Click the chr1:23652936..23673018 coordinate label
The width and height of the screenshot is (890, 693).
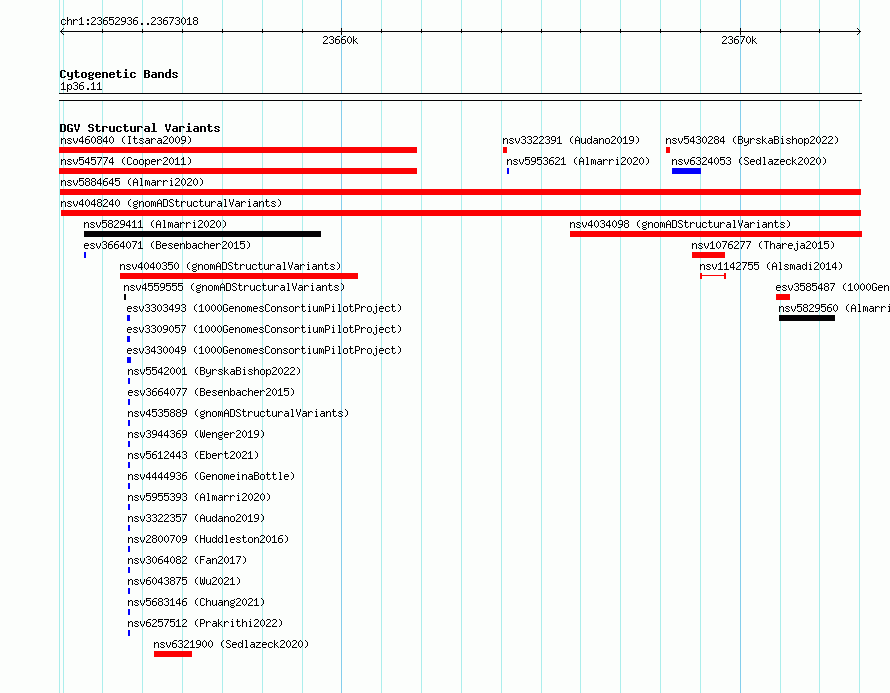click(x=129, y=22)
